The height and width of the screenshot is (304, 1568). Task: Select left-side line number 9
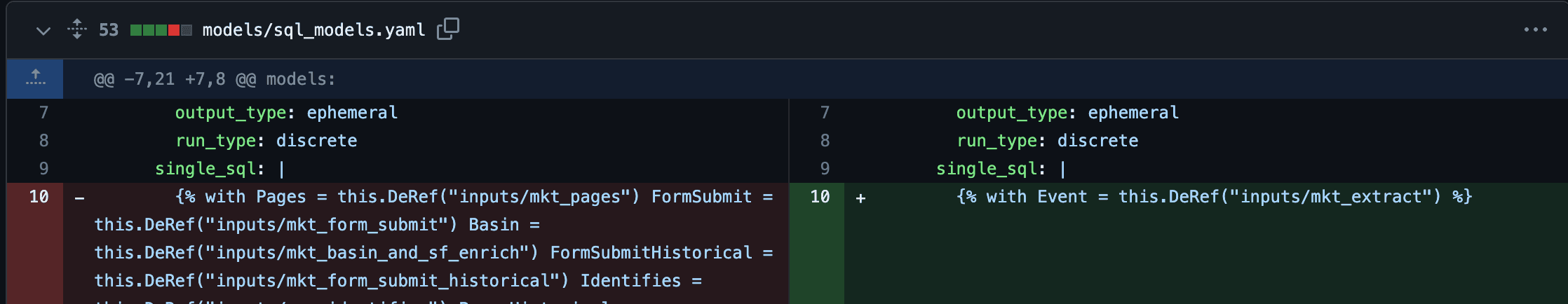[x=43, y=169]
